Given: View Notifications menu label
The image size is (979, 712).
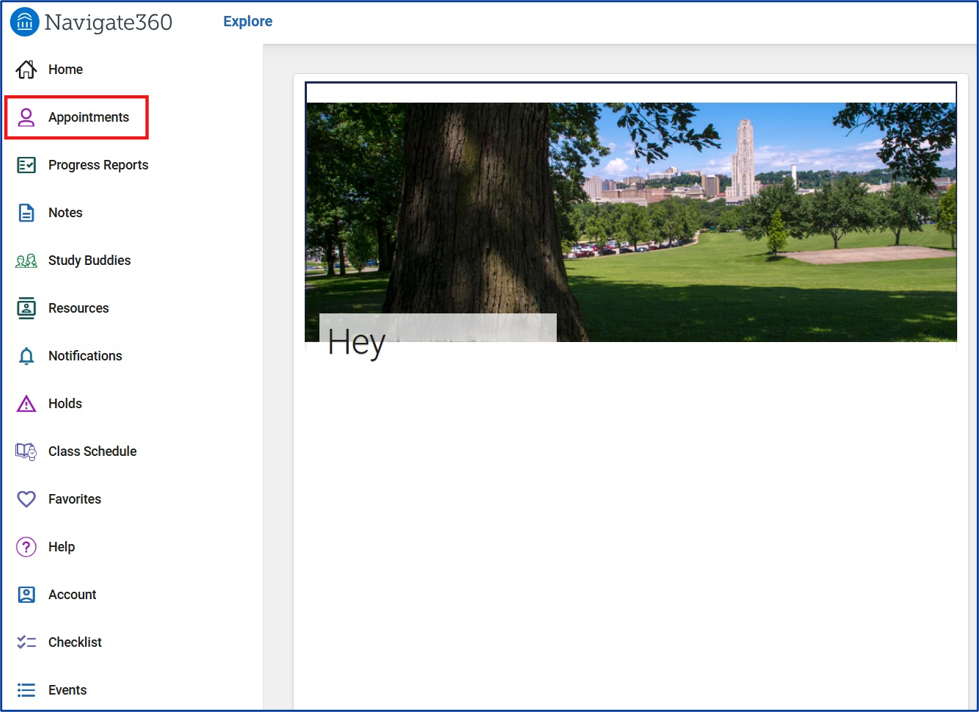Looking at the screenshot, I should [86, 356].
